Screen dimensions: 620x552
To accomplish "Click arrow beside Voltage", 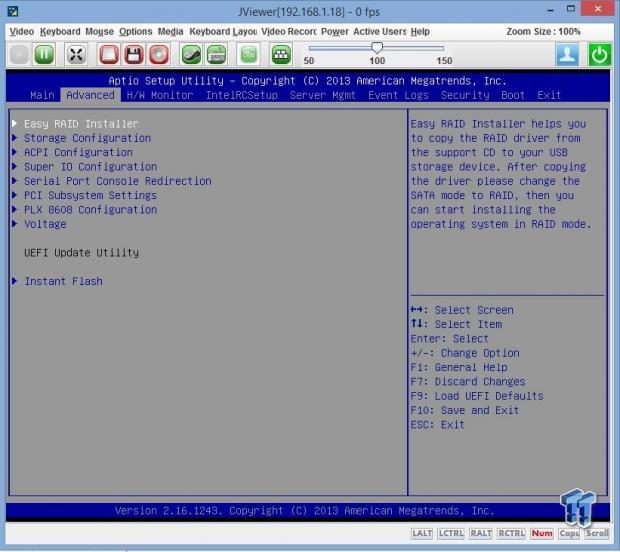I will coord(15,223).
